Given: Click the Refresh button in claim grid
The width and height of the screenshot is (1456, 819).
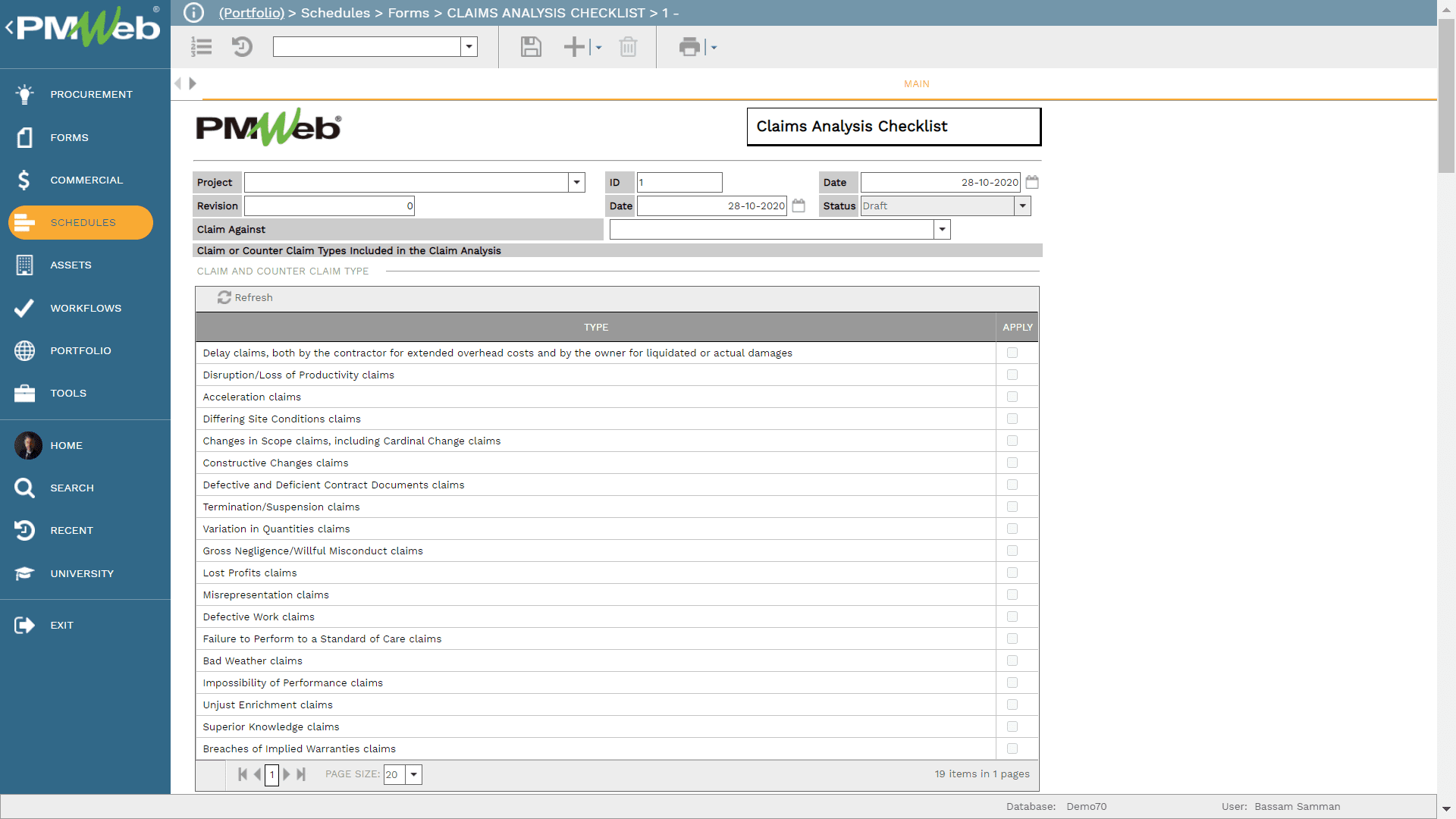Looking at the screenshot, I should point(245,297).
